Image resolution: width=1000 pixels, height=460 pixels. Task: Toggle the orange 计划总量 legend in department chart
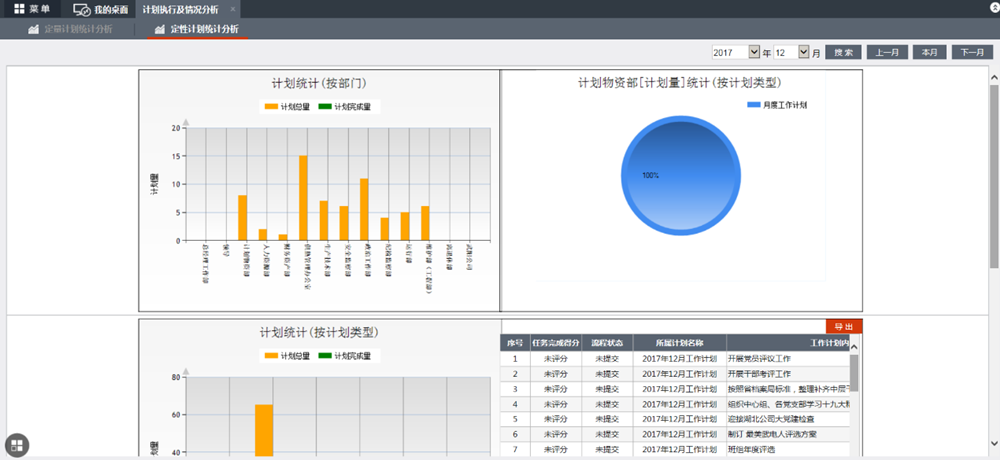(x=272, y=106)
